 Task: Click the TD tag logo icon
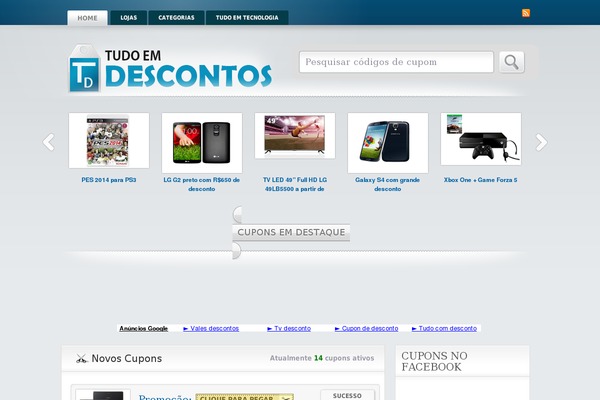84,68
